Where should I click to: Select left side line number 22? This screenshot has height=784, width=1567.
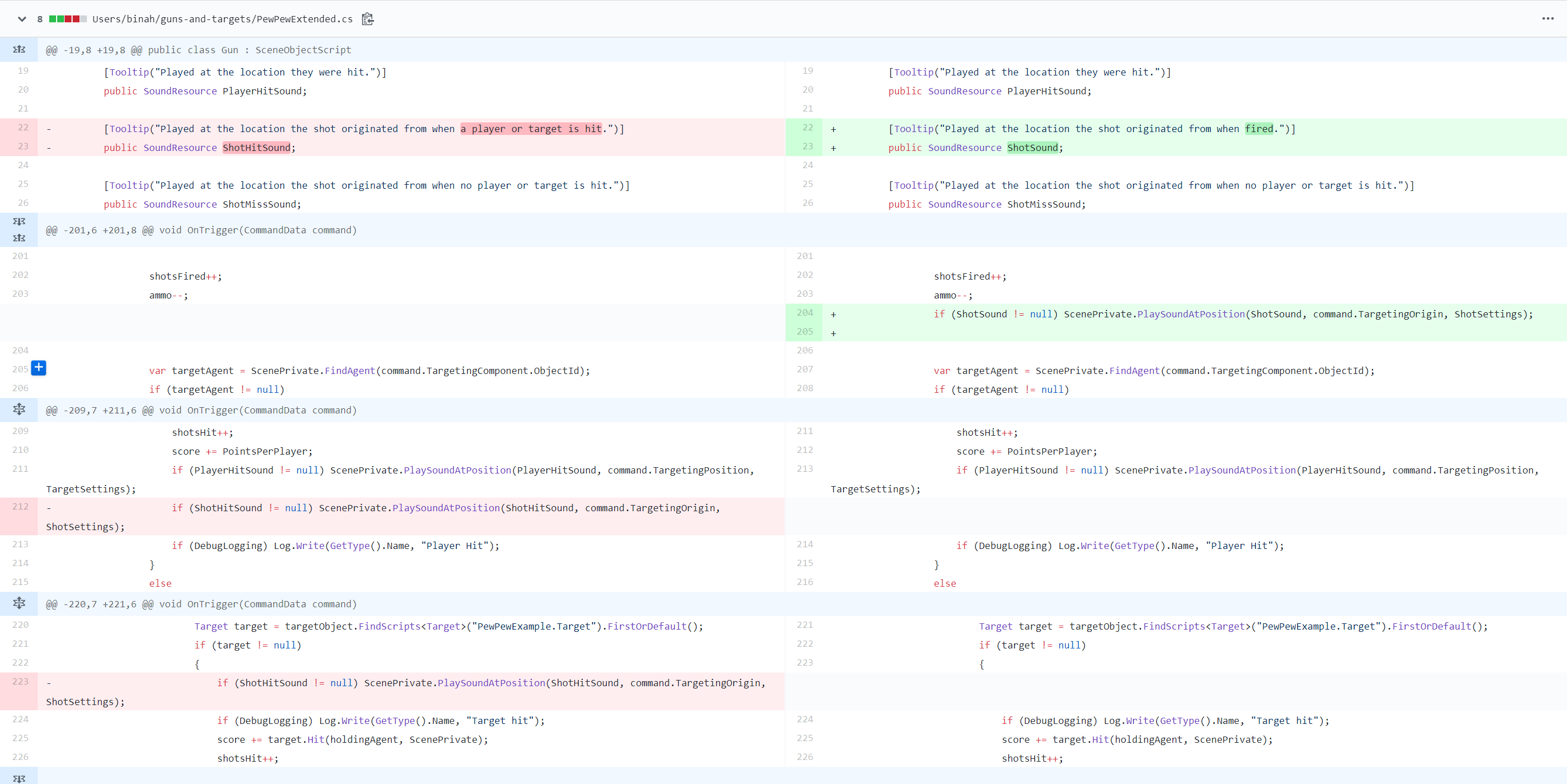point(23,127)
